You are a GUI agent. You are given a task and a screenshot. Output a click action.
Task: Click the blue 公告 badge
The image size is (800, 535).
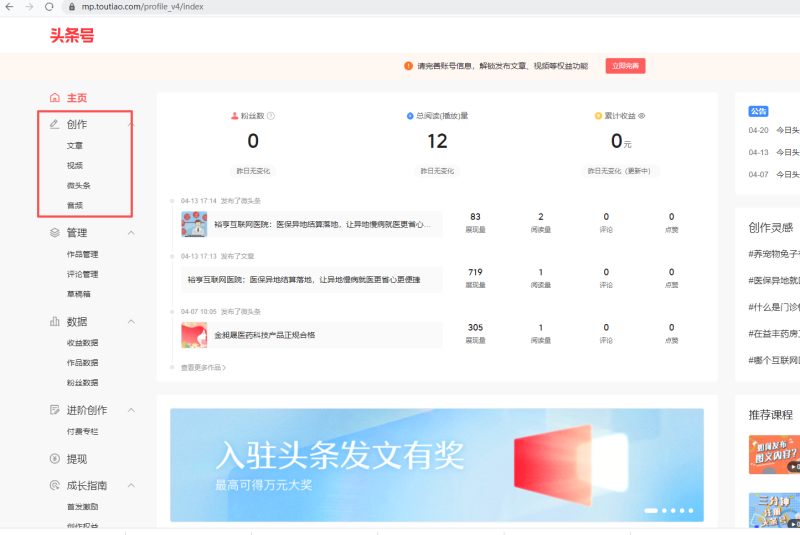pyautogui.click(x=758, y=111)
